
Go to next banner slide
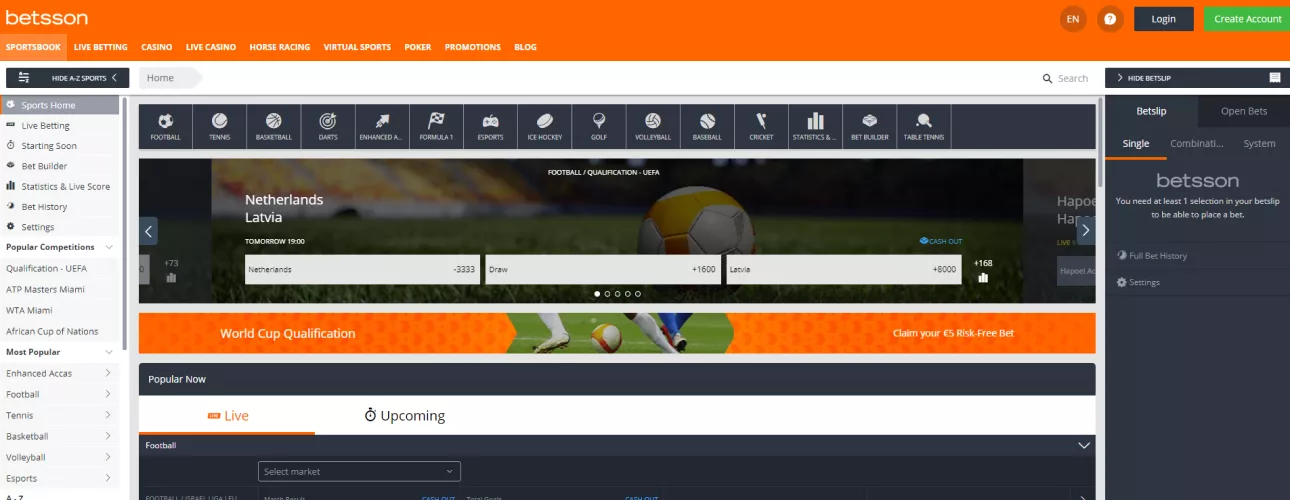point(1086,231)
